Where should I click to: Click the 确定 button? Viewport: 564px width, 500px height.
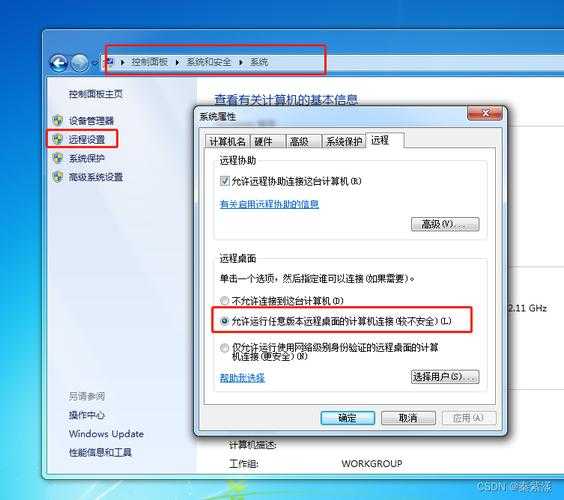pos(347,418)
